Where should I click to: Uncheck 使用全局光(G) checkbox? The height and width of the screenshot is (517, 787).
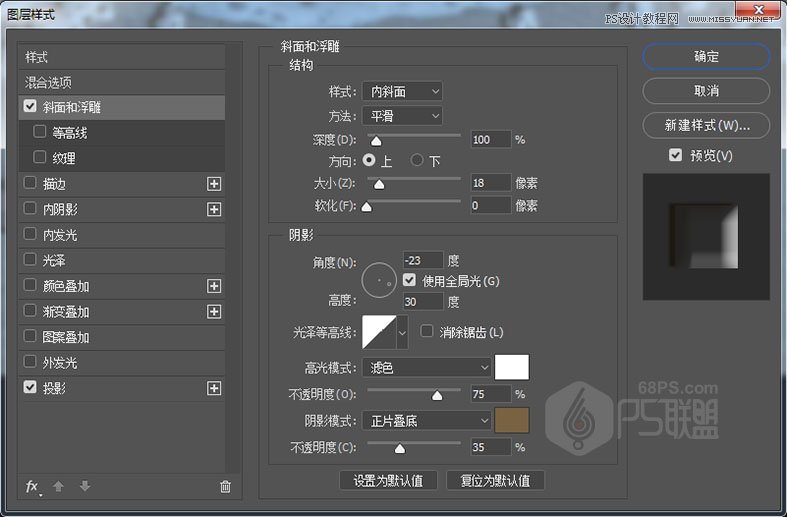[409, 280]
